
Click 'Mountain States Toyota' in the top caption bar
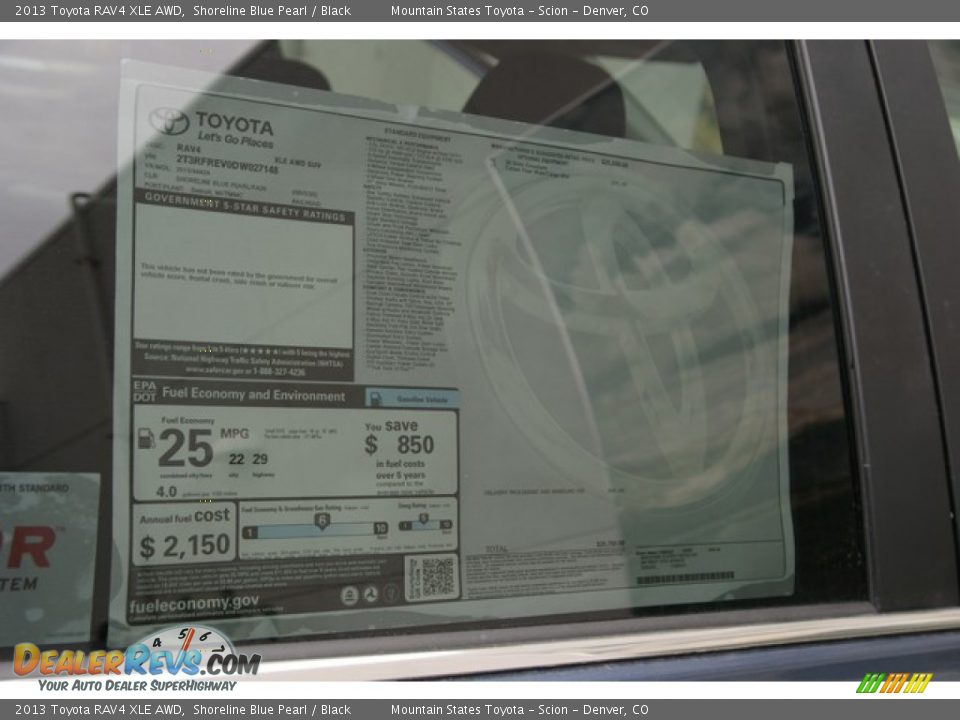pos(457,10)
